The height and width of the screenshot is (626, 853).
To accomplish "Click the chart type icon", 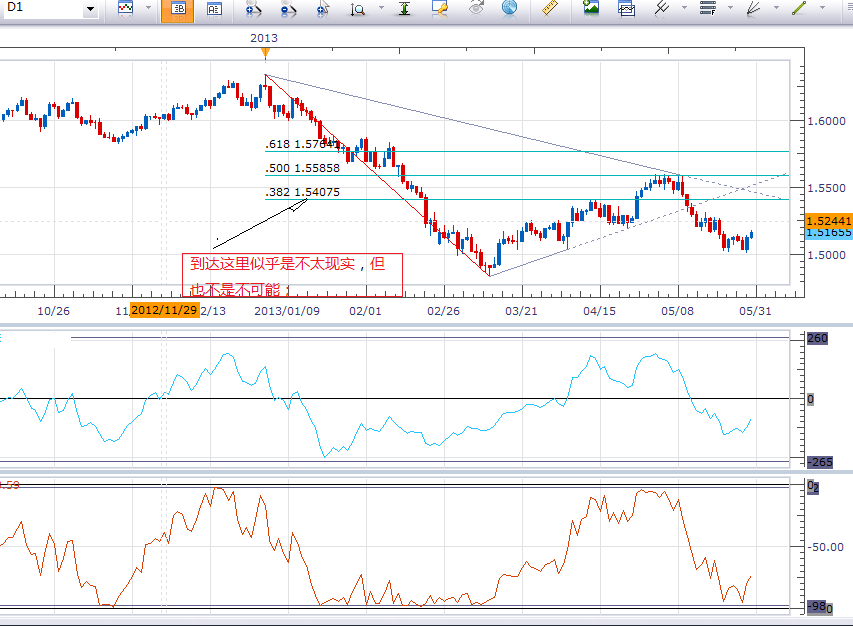I will (126, 9).
